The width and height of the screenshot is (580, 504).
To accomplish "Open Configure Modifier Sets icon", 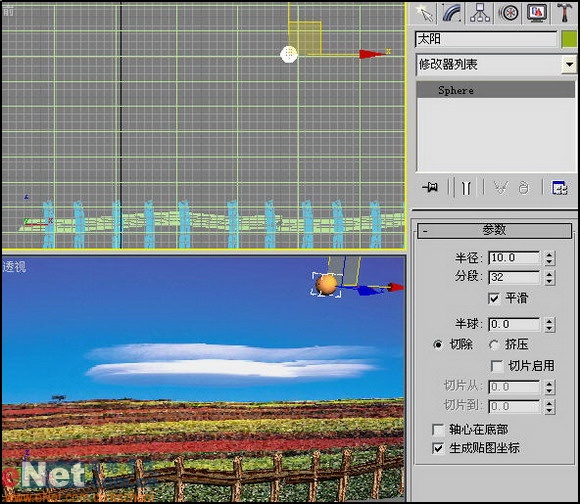I will (x=560, y=187).
